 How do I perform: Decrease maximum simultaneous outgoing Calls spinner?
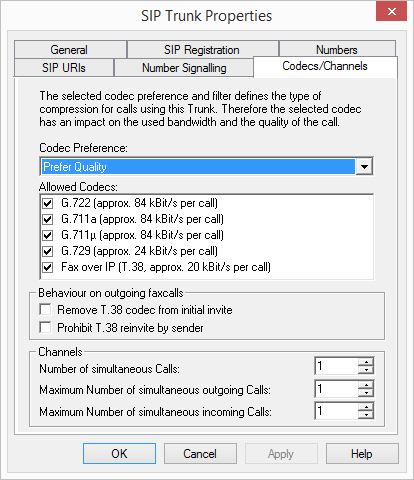click(366, 393)
